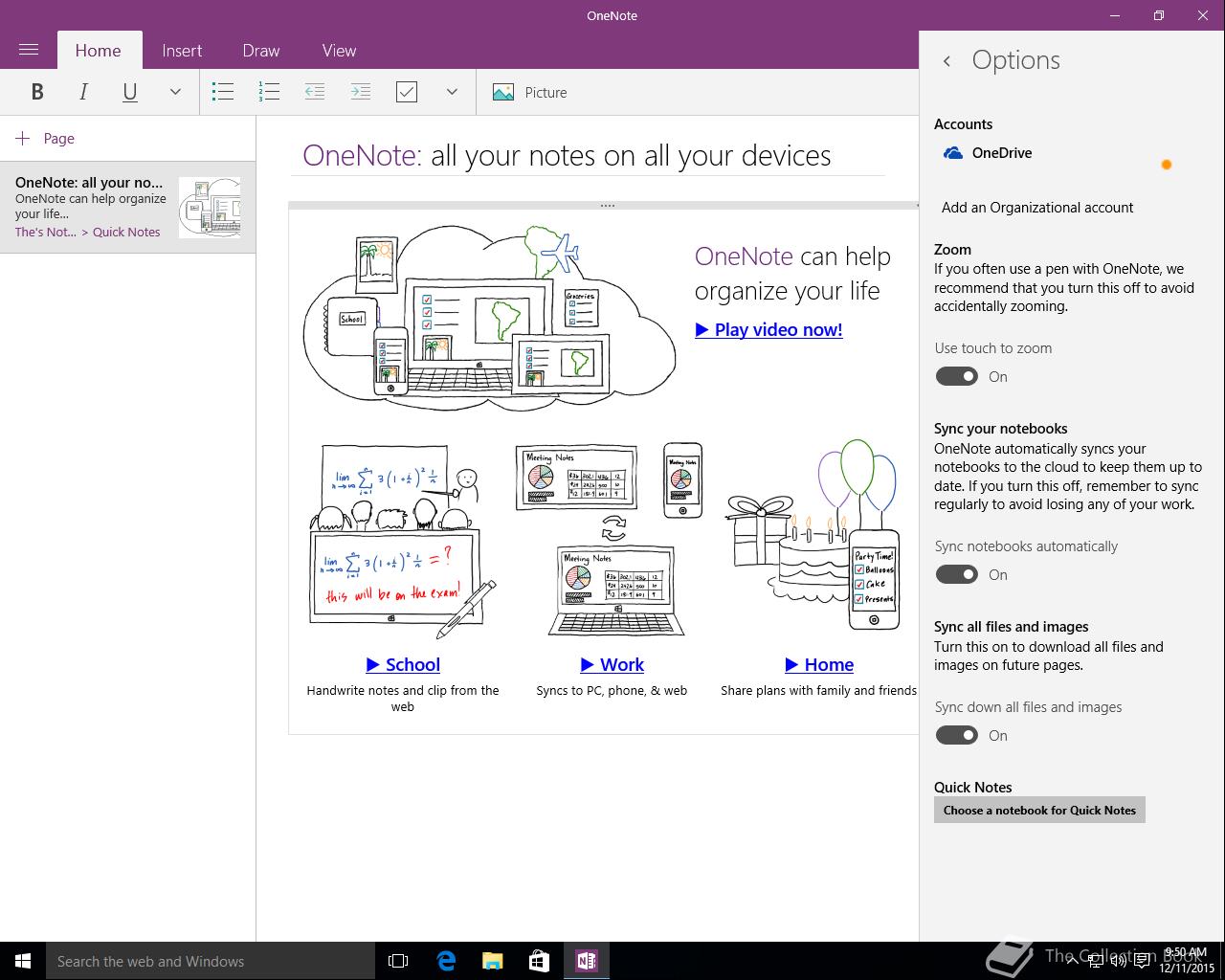This screenshot has height=980, width=1225.
Task: Underline the selected text
Action: tap(129, 92)
